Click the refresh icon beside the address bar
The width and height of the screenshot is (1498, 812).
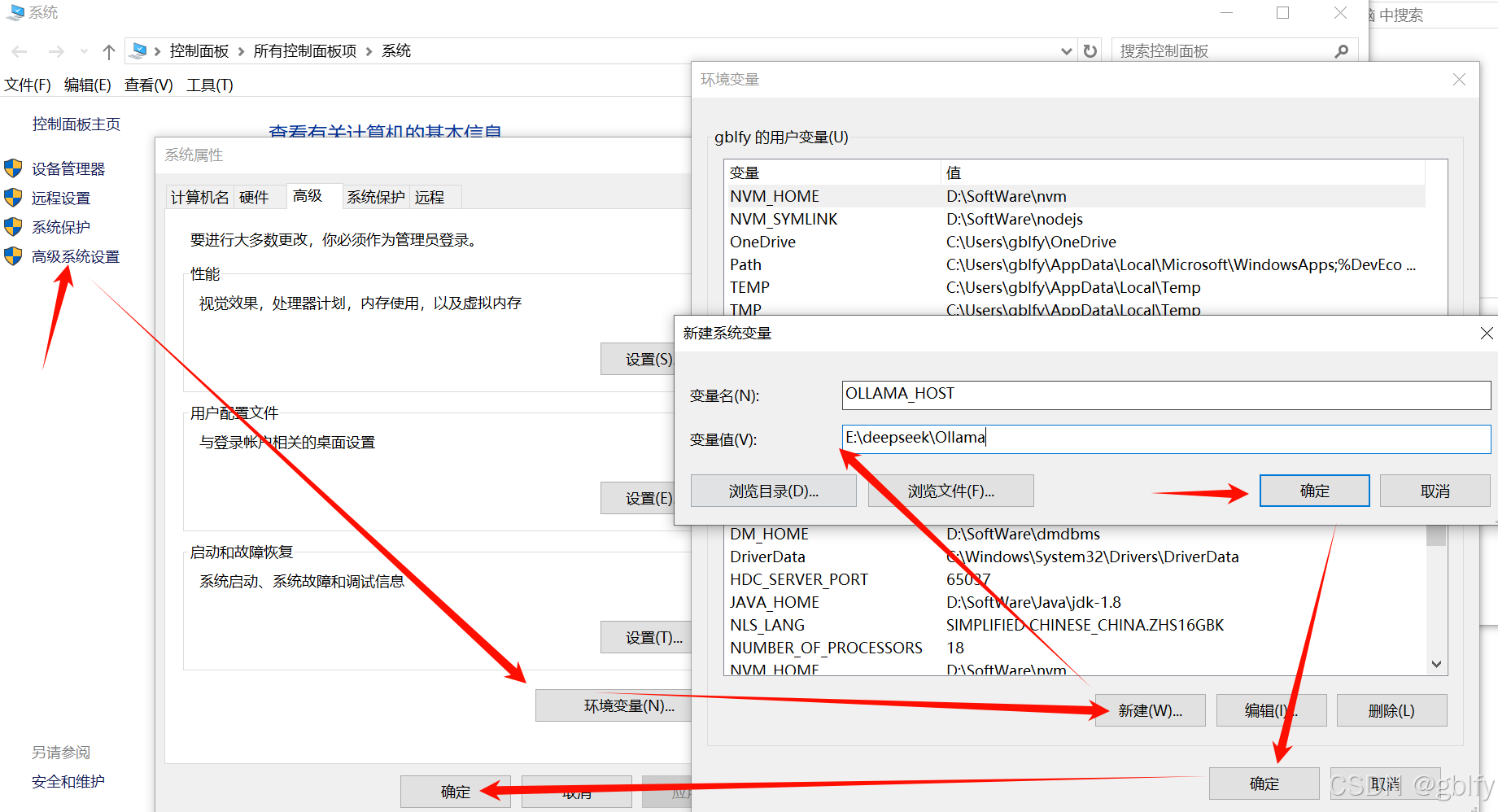pyautogui.click(x=1090, y=51)
